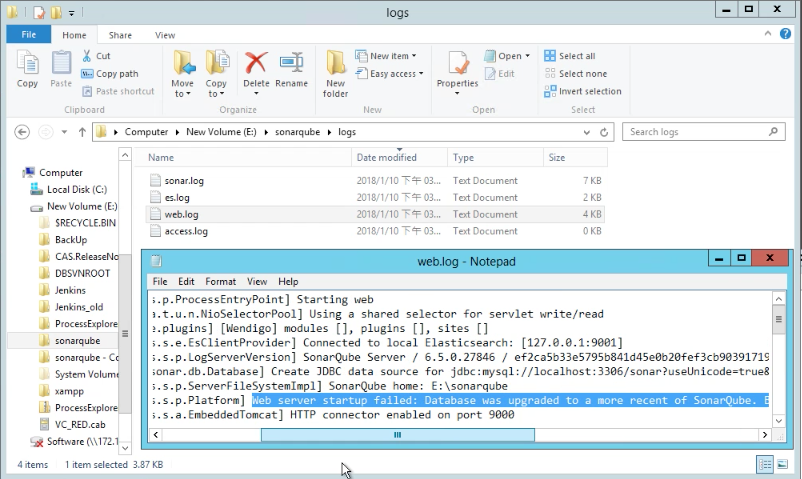The width and height of the screenshot is (802, 479).
Task: Click the Paste clipboard icon
Action: (61, 62)
